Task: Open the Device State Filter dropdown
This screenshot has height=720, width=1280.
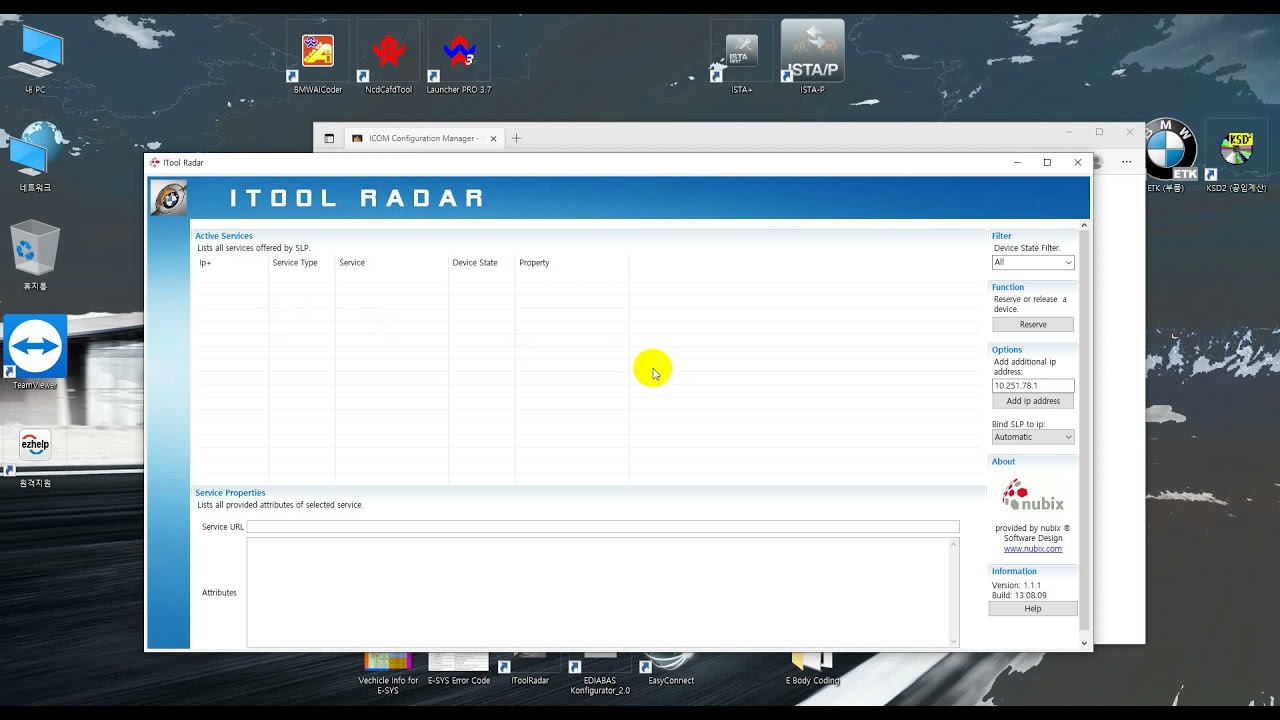Action: point(1033,262)
